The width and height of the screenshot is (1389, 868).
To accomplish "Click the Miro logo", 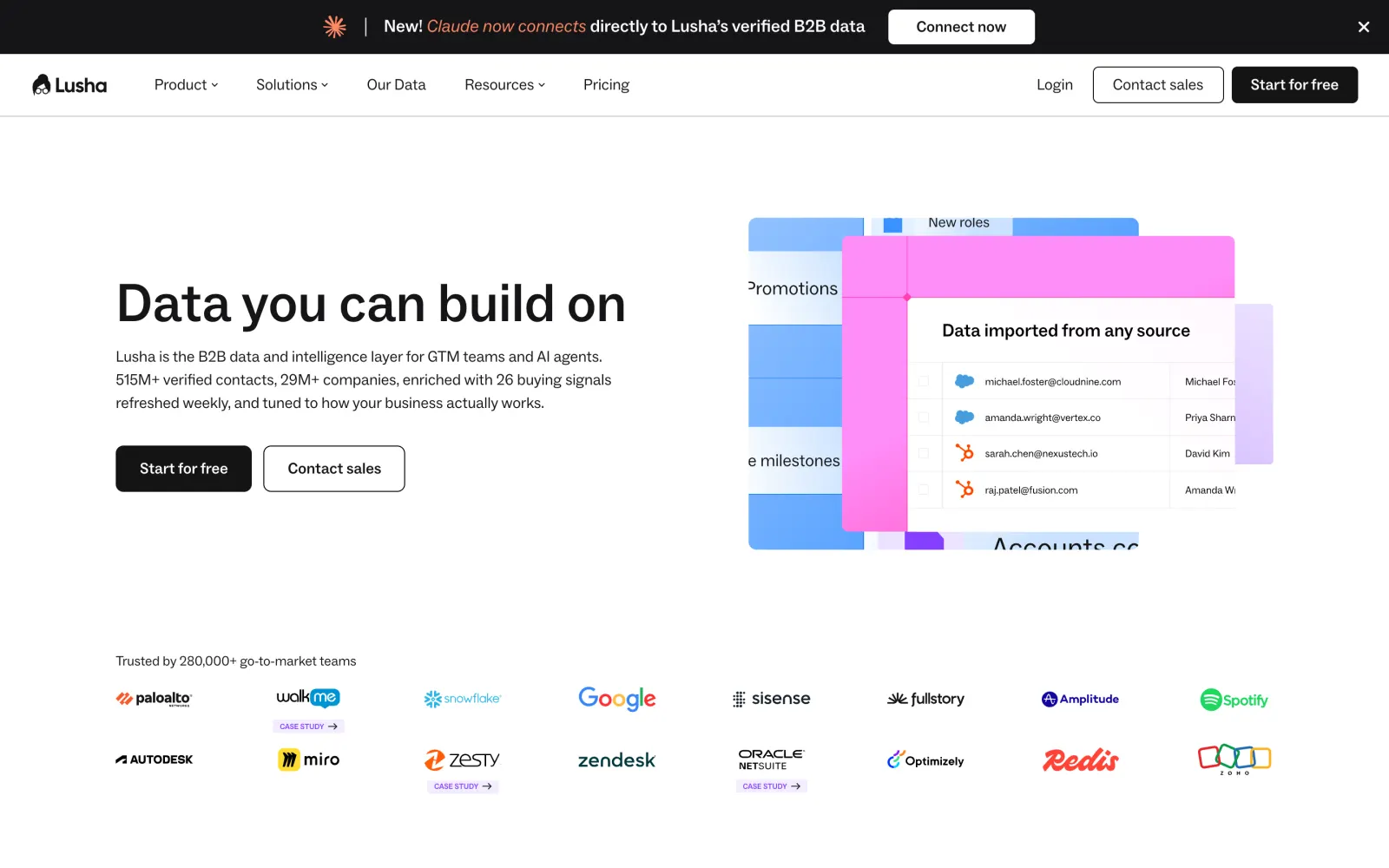I will pos(308,759).
